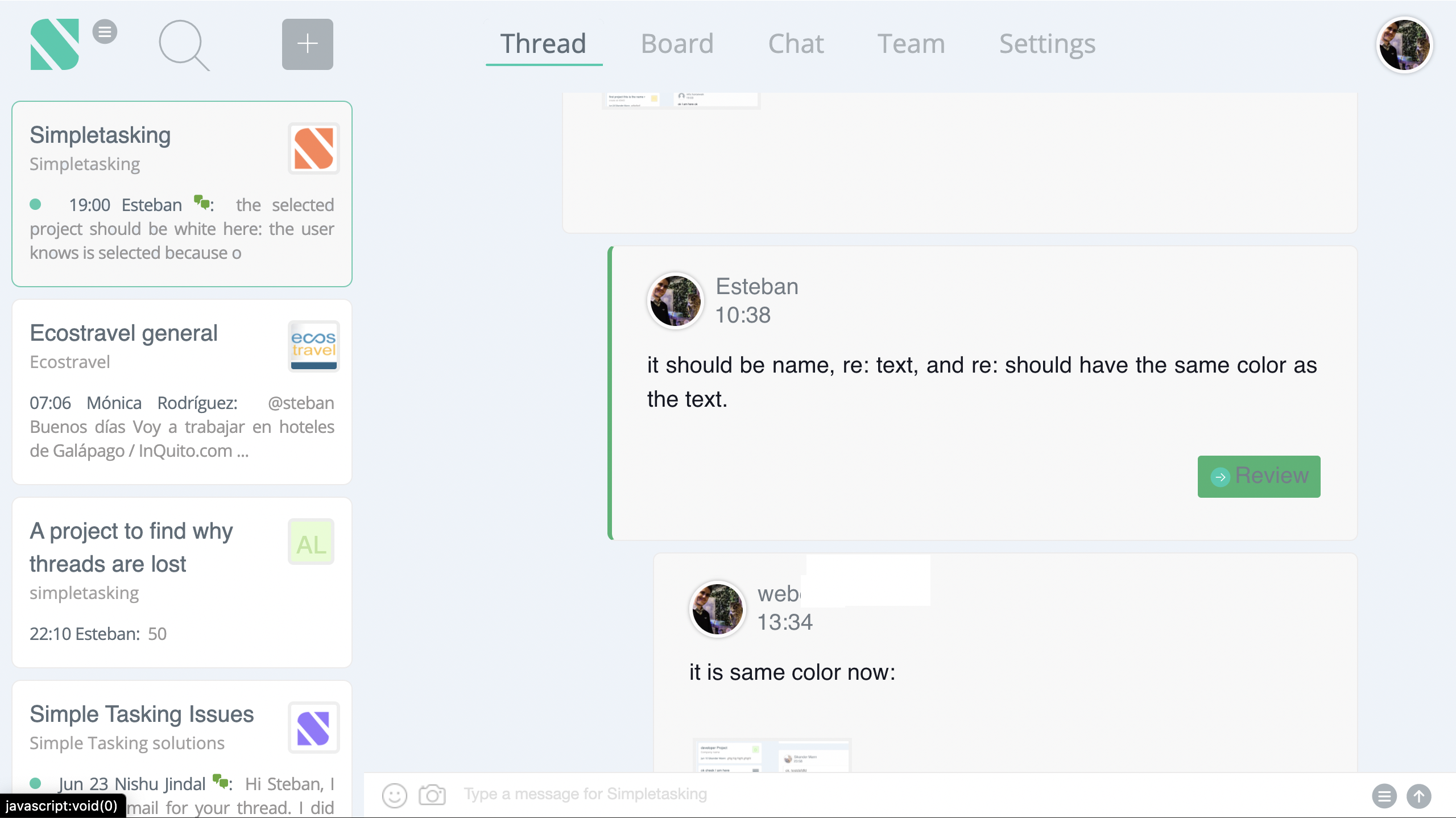Open the Chat tab
Viewport: 1456px width, 818px height.
[796, 44]
